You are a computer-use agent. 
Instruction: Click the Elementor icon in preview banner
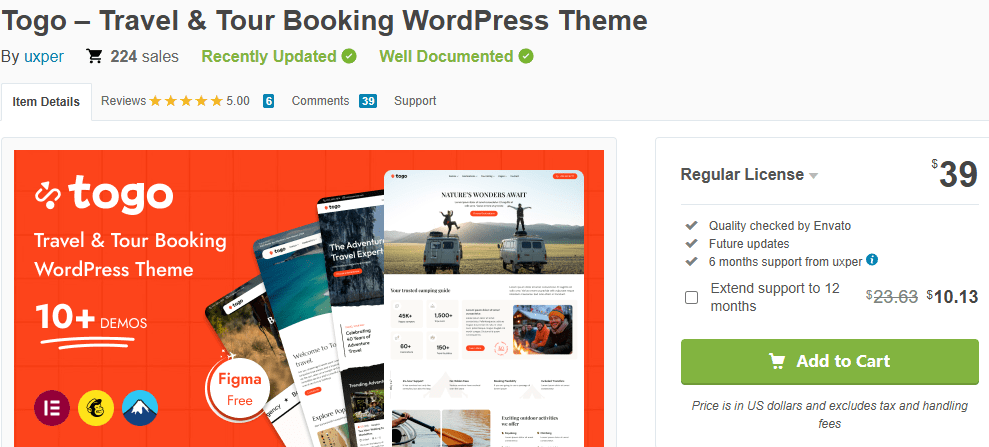52,407
